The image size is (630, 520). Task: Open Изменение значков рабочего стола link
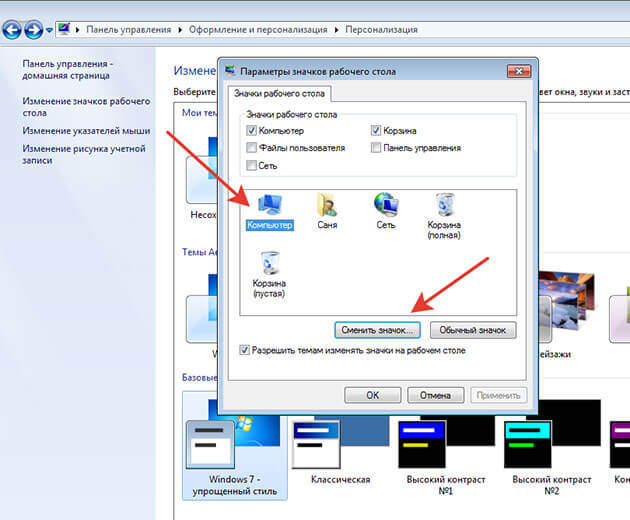[86, 107]
